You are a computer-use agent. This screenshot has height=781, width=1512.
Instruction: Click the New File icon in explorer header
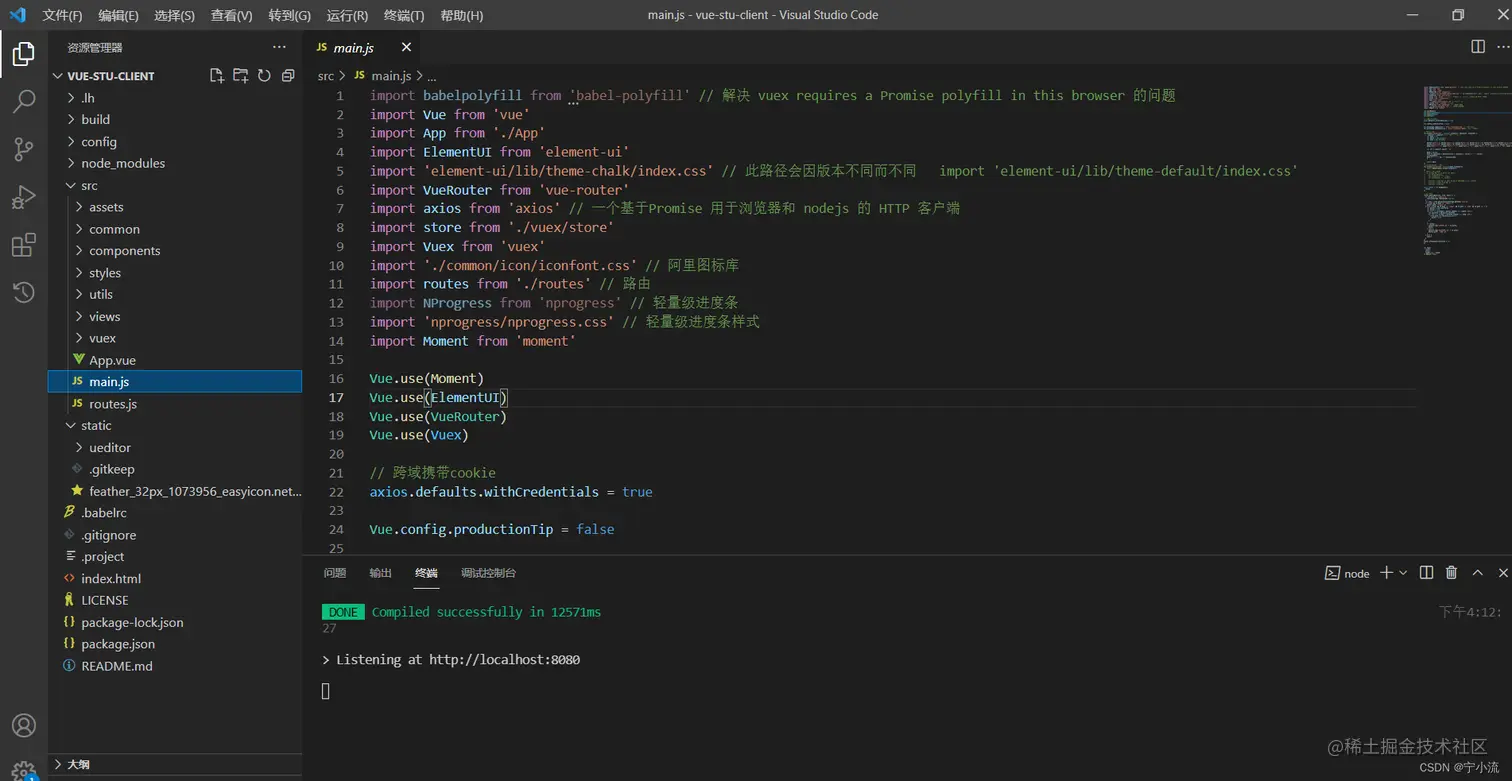pyautogui.click(x=217, y=75)
